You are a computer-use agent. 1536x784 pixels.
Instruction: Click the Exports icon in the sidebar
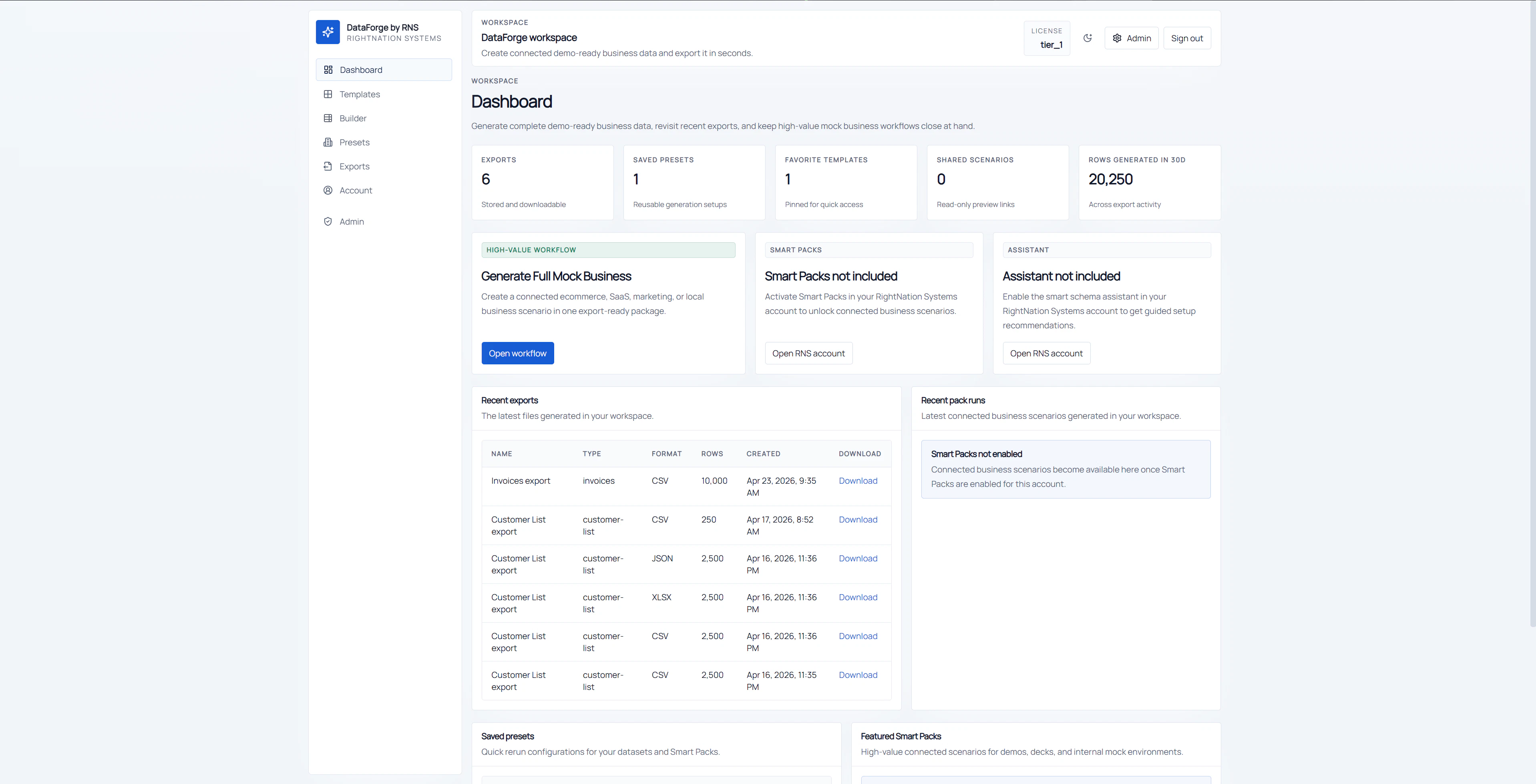tap(328, 166)
